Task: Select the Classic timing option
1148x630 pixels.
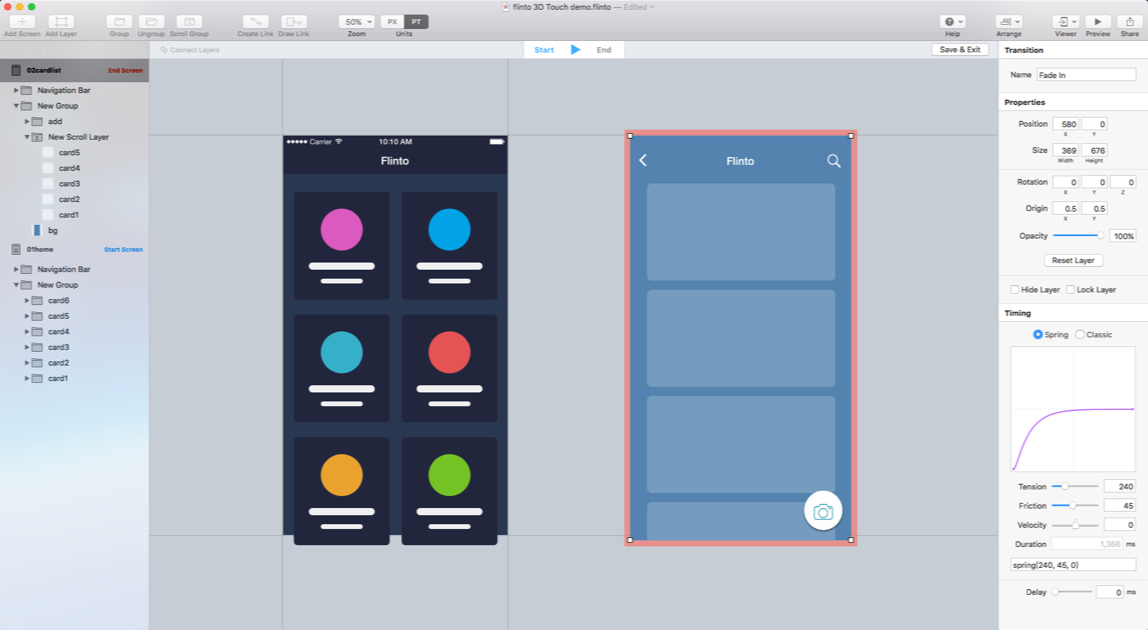Action: (1079, 334)
